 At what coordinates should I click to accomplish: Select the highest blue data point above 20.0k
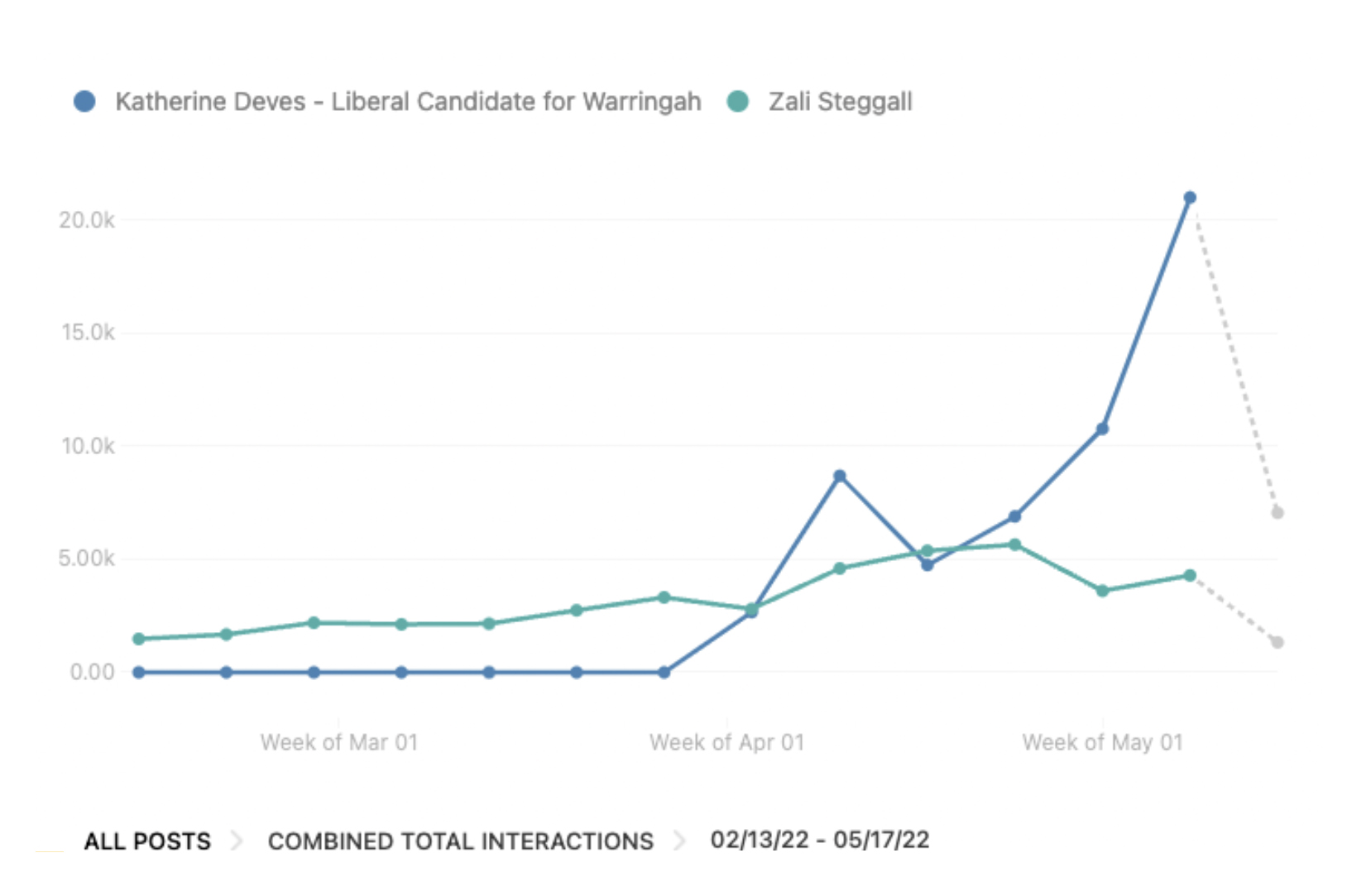point(1190,198)
